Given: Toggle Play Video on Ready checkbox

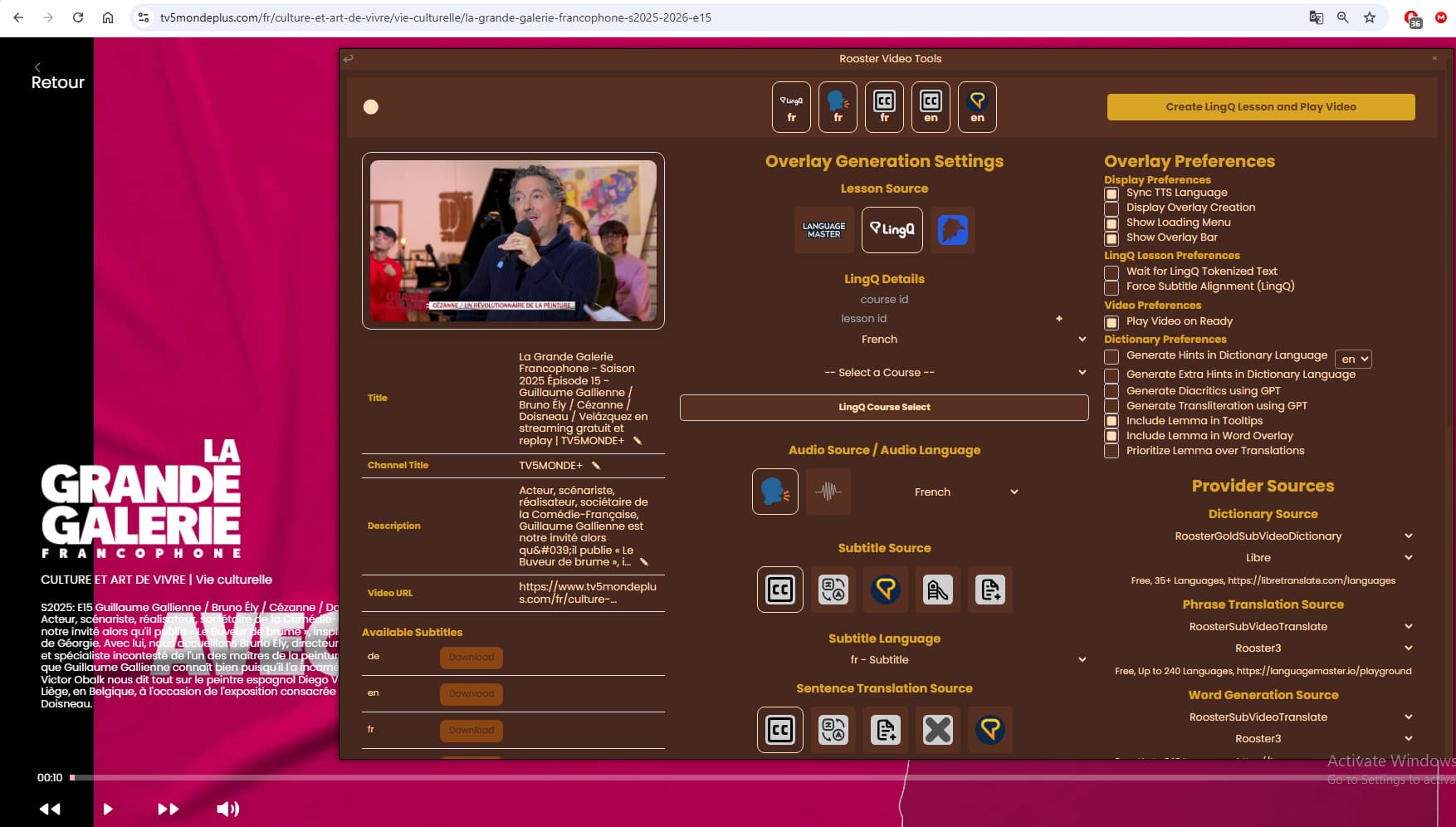Looking at the screenshot, I should coord(1112,322).
